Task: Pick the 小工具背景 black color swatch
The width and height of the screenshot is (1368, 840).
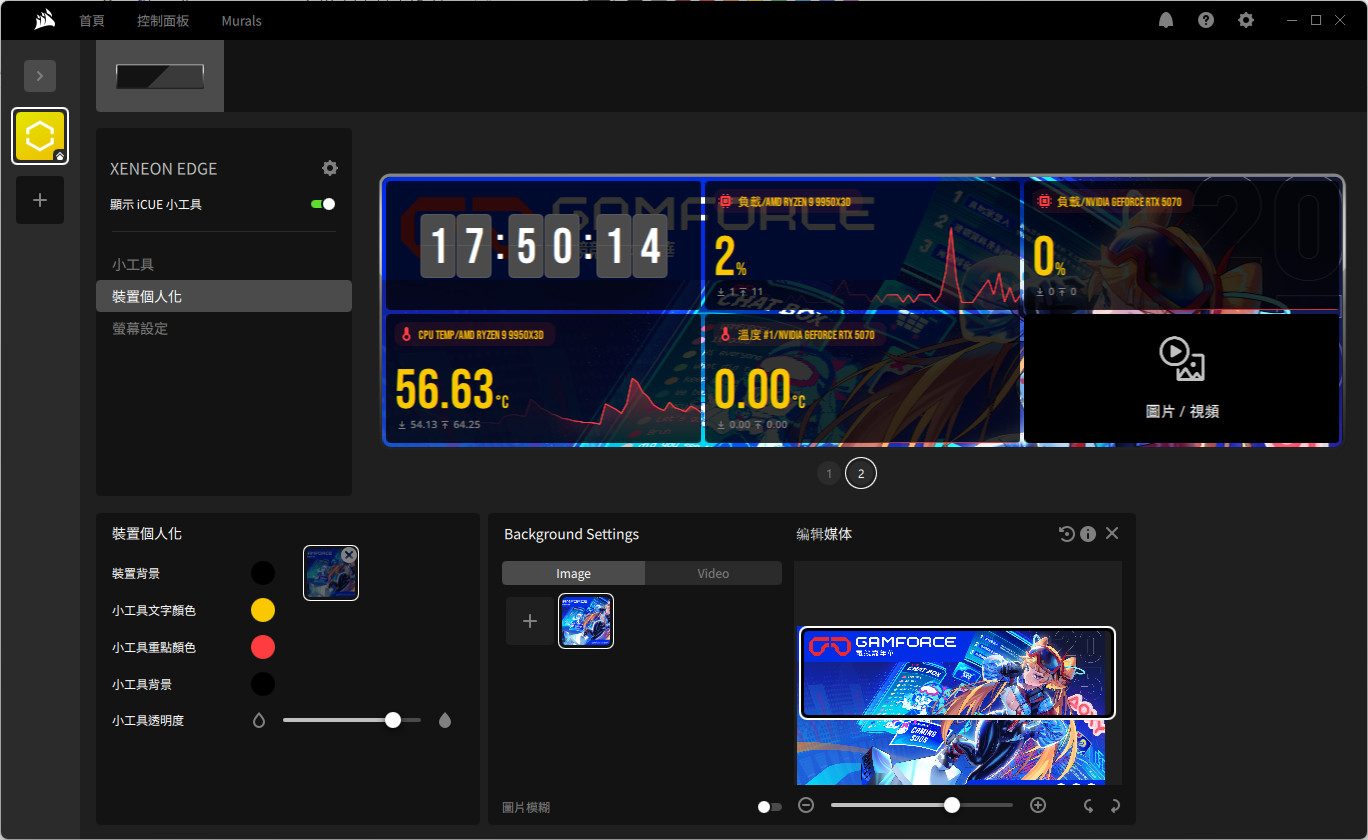Action: click(263, 684)
